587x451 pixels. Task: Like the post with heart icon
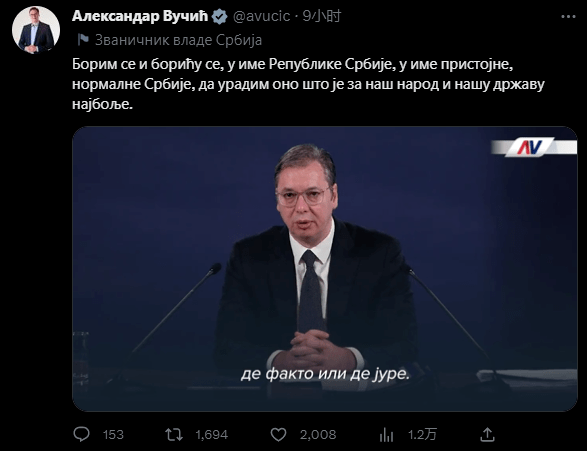coord(278,435)
